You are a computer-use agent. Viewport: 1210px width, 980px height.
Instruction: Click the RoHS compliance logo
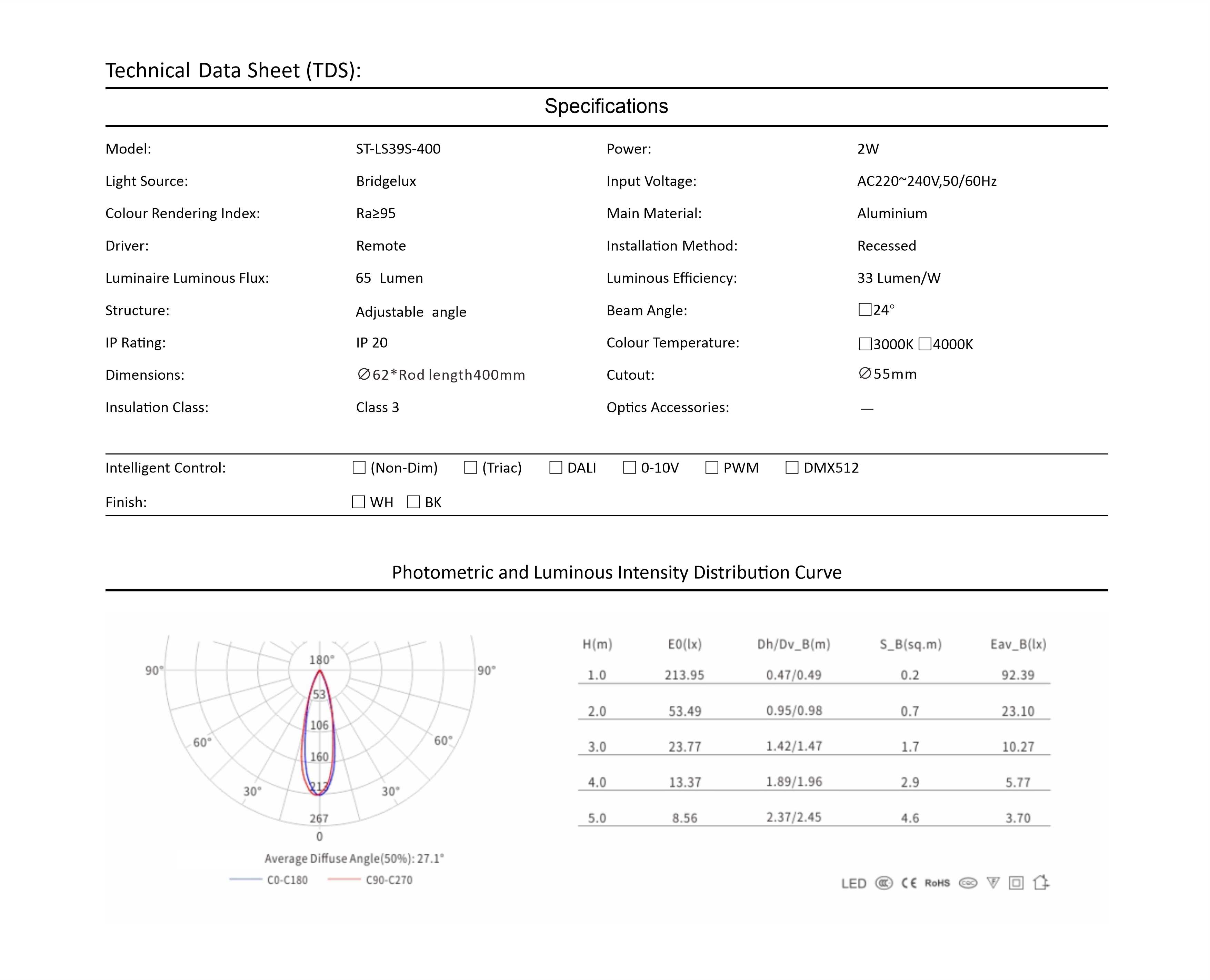pyautogui.click(x=937, y=883)
